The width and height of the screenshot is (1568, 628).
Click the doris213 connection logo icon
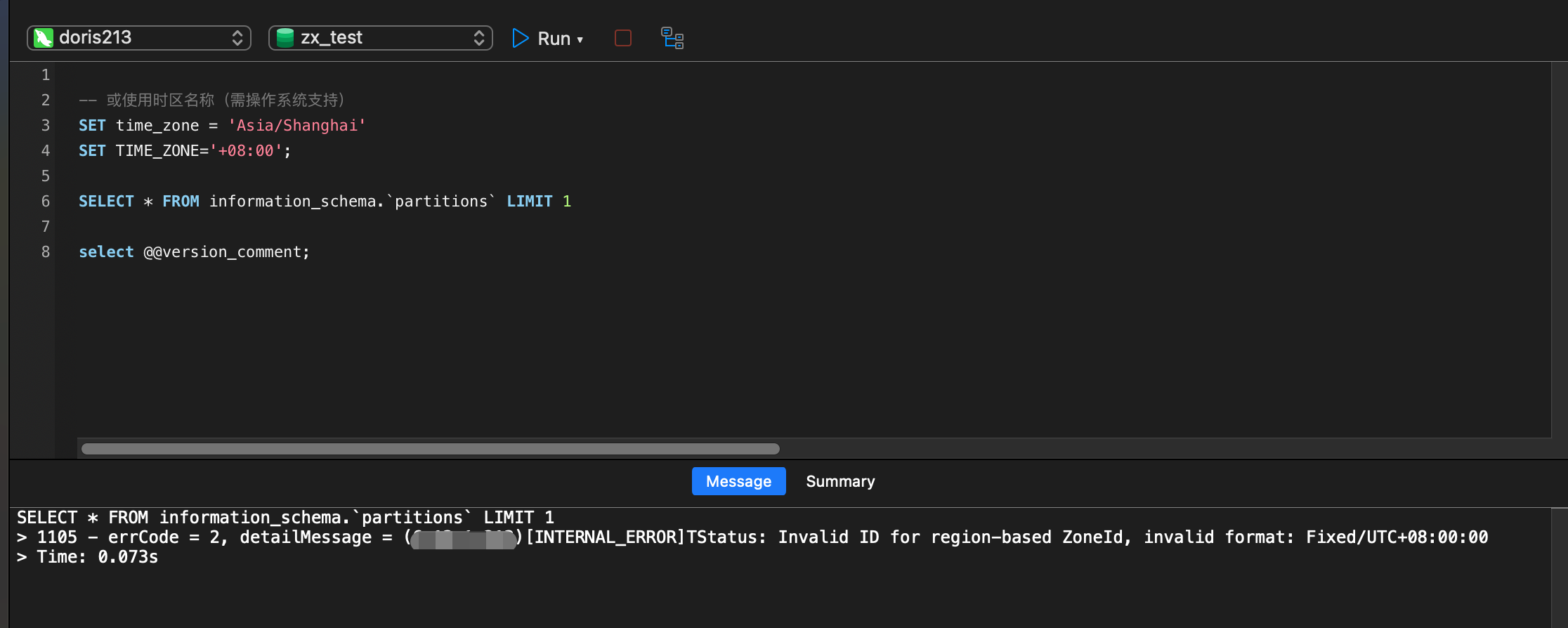pyautogui.click(x=44, y=38)
